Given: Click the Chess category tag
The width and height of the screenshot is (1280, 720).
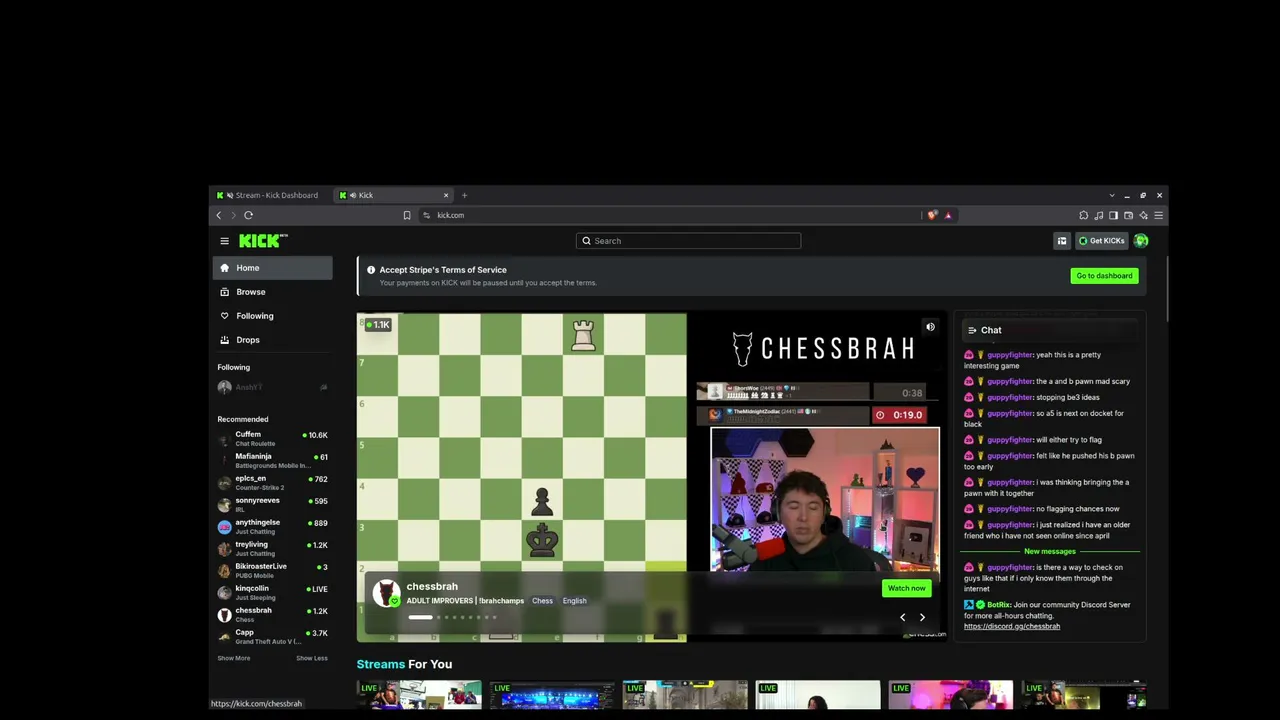Looking at the screenshot, I should (542, 601).
